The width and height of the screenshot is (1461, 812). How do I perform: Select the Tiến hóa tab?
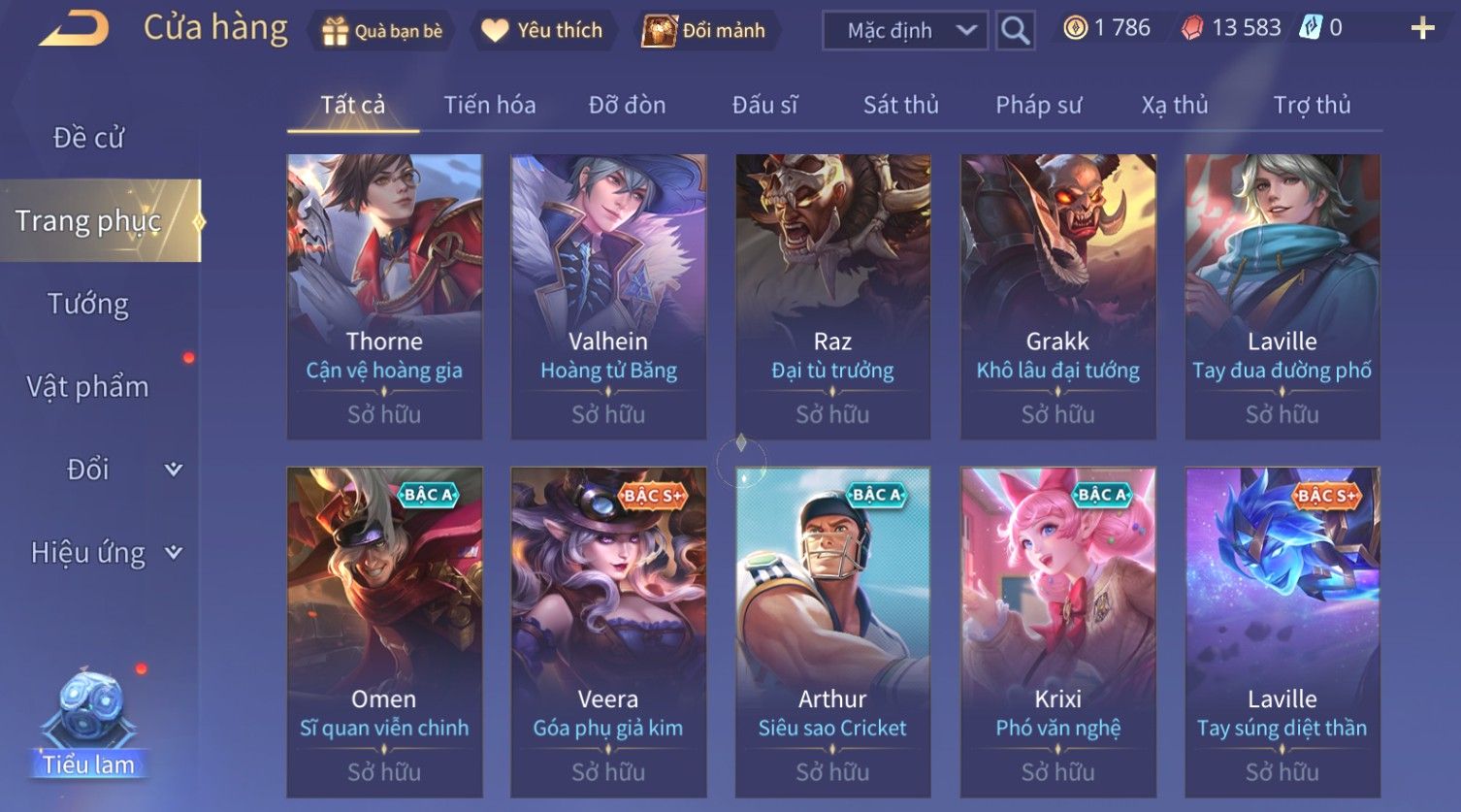click(490, 105)
